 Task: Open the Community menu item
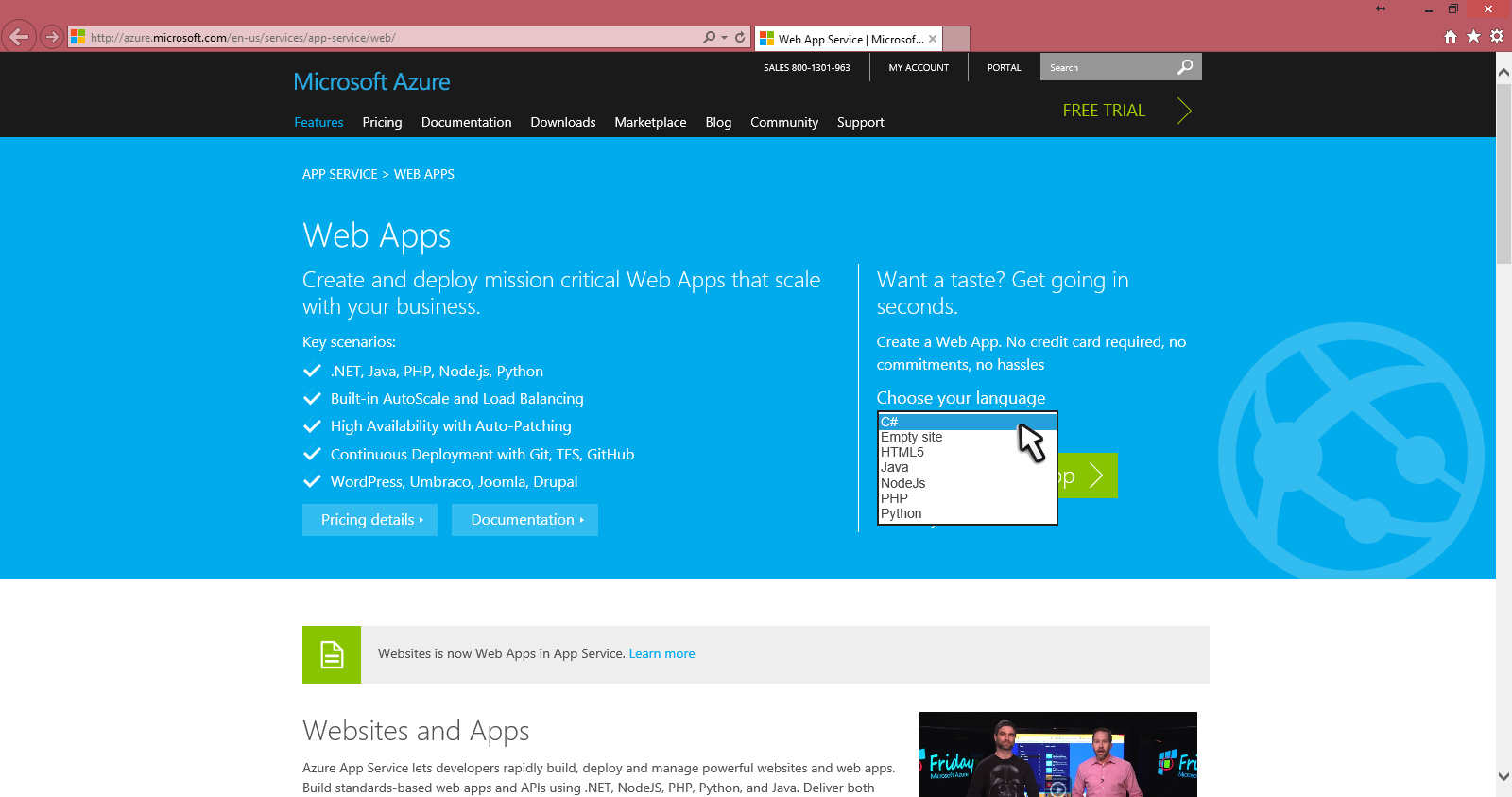point(784,122)
